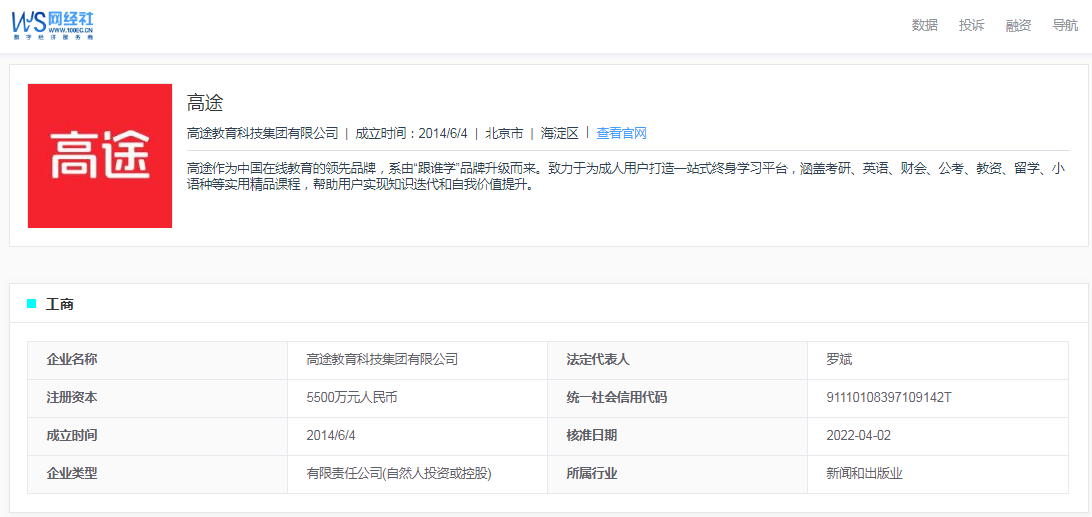Click table value 高途教育科技集团有限公司
Viewport: 1092px width, 517px height.
click(x=382, y=360)
